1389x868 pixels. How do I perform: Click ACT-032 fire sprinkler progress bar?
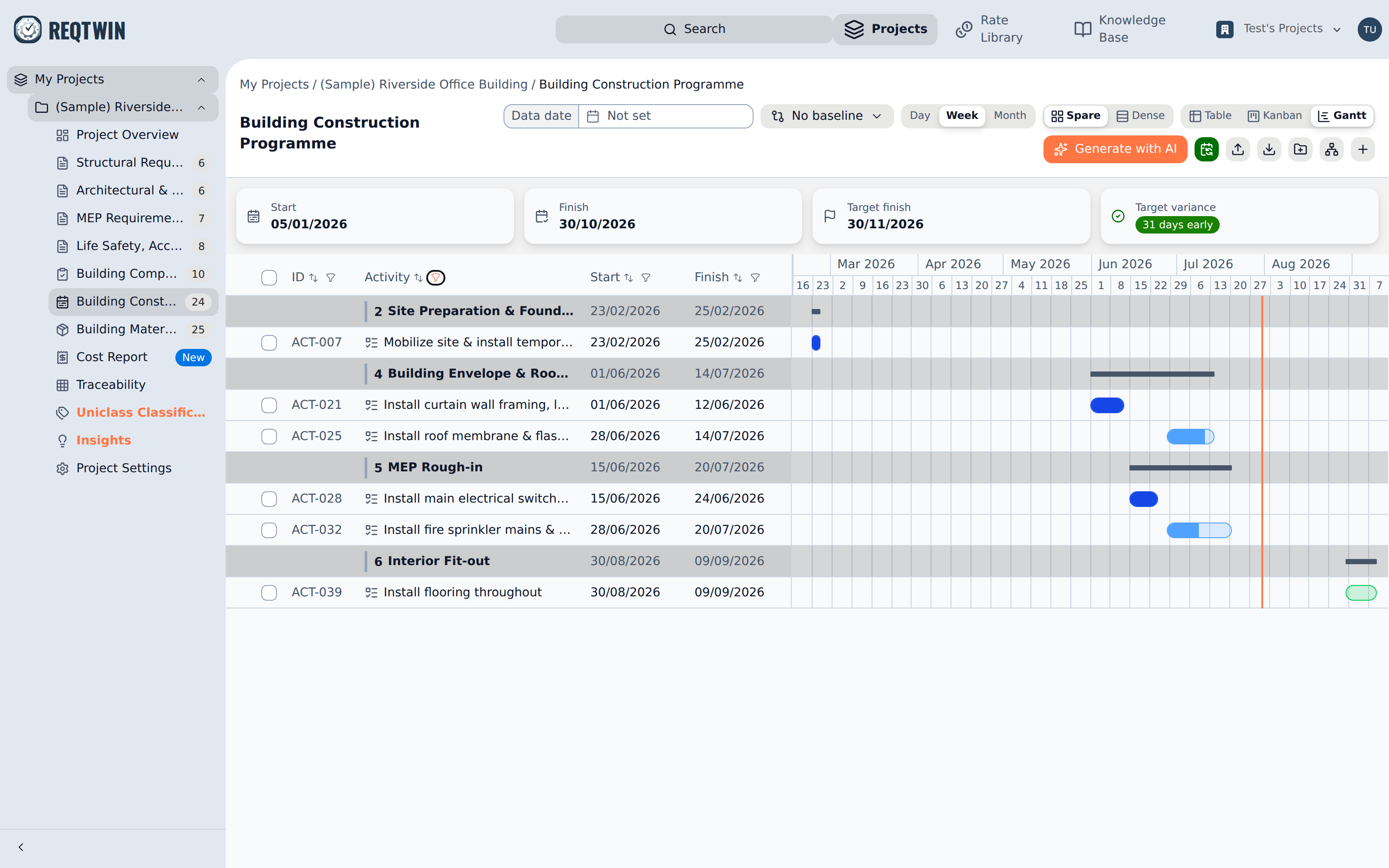click(1199, 530)
